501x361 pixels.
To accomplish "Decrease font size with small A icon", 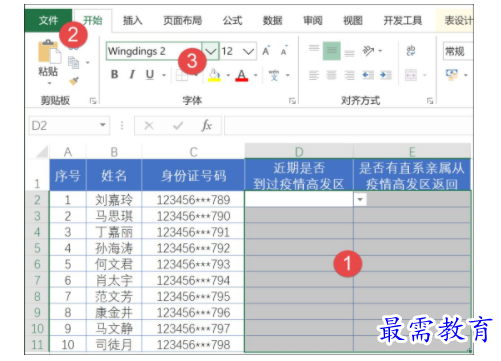I will click(x=284, y=51).
